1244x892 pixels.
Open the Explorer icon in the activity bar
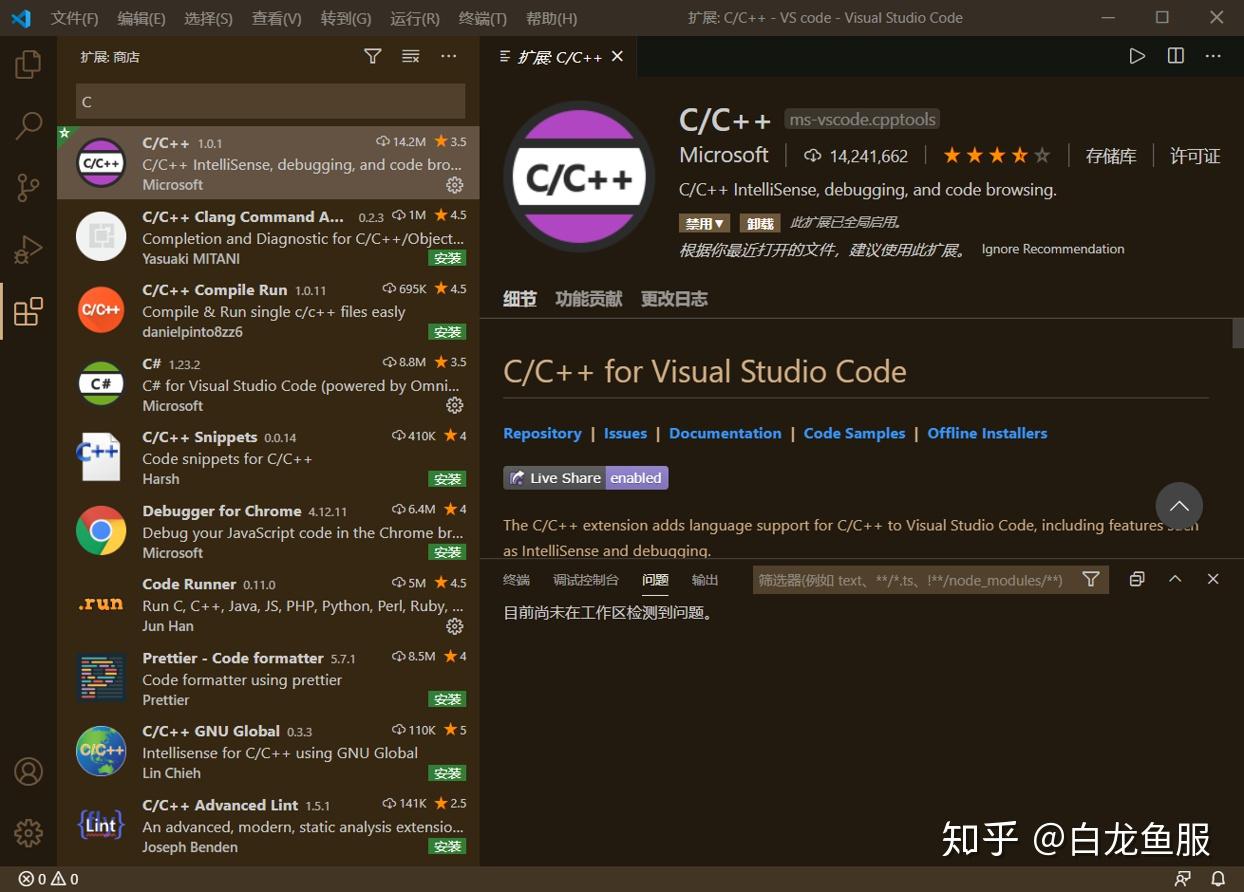click(28, 63)
